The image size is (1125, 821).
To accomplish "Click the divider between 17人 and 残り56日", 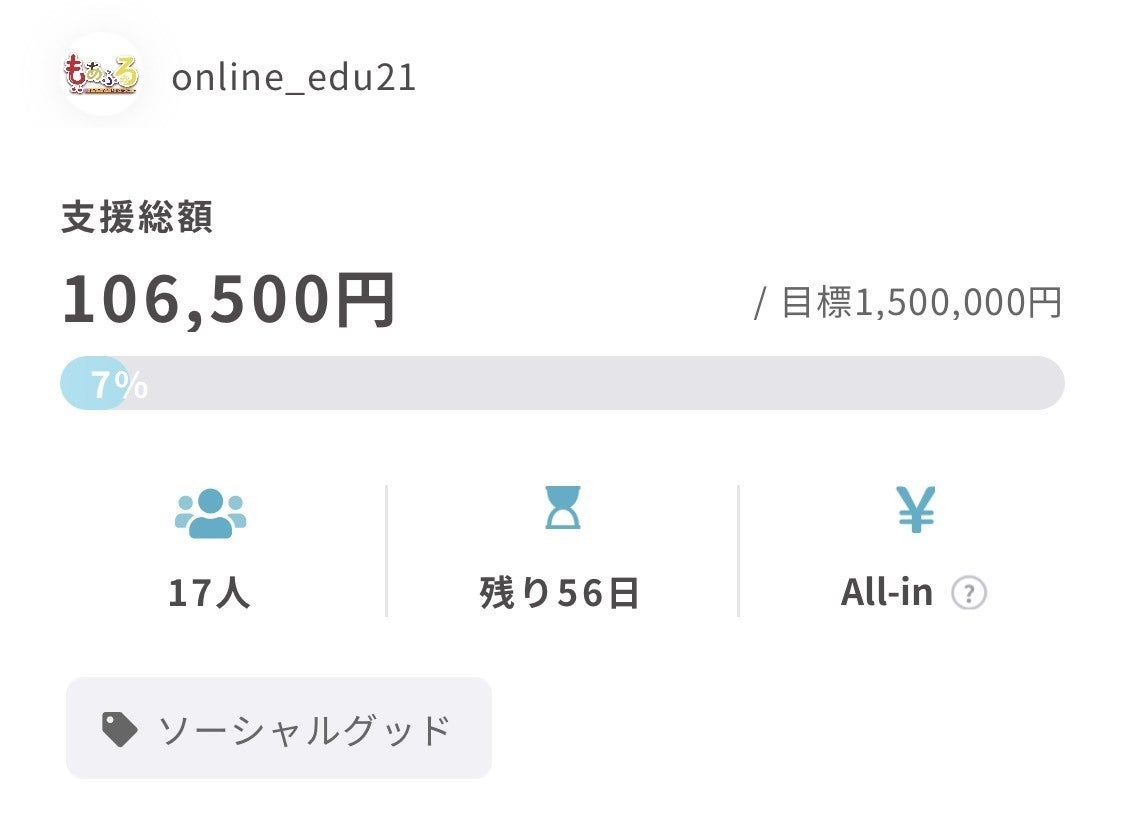I will coord(386,550).
